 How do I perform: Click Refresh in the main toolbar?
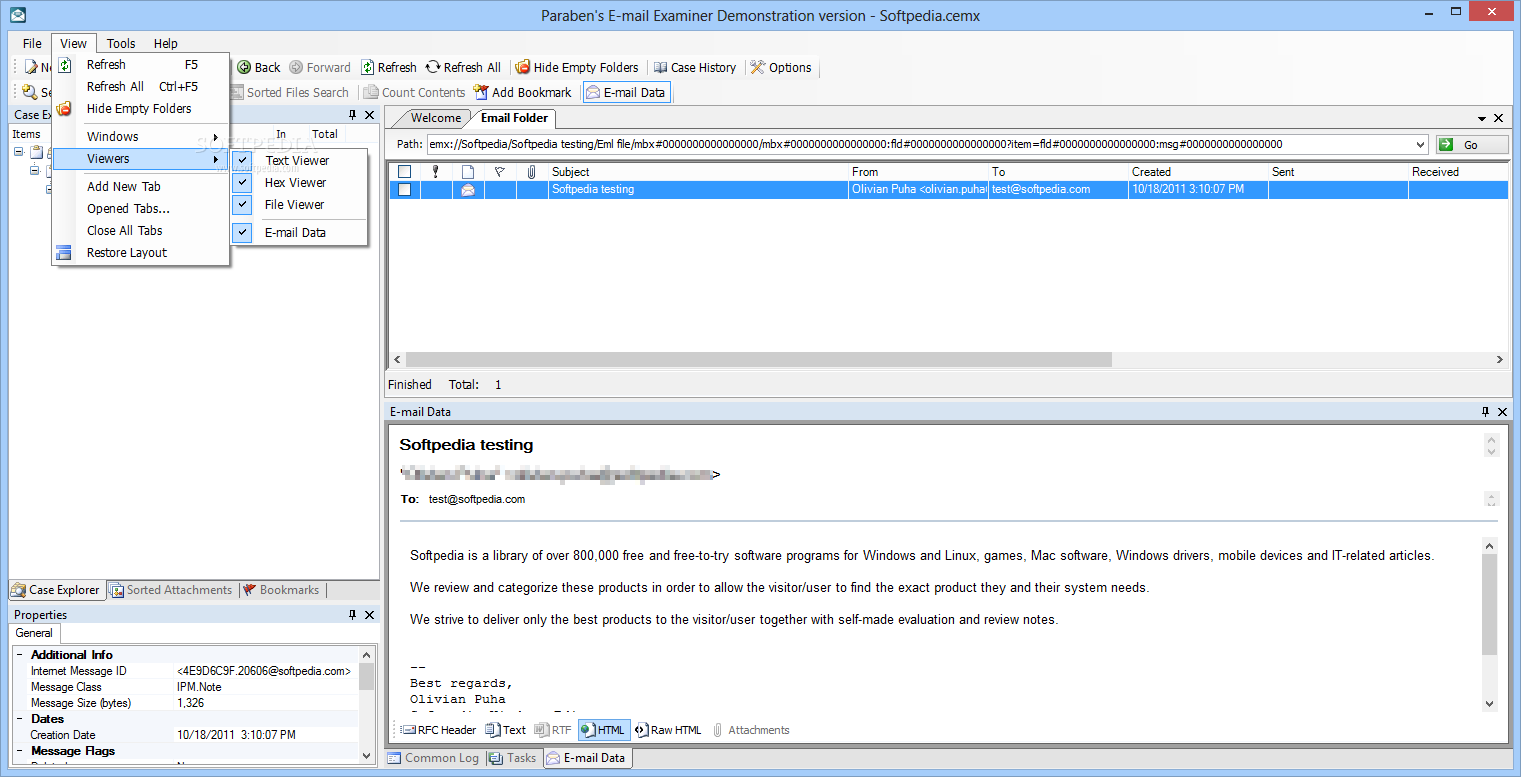(389, 67)
